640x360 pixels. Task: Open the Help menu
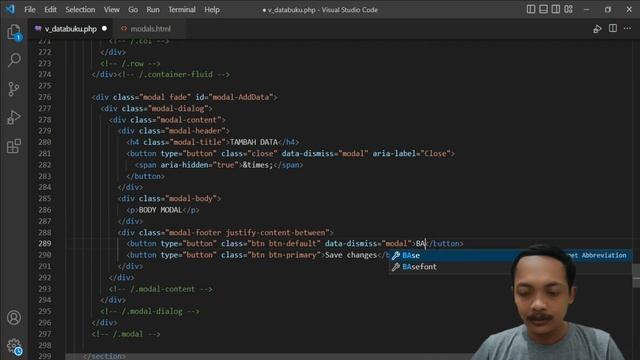pos(212,9)
